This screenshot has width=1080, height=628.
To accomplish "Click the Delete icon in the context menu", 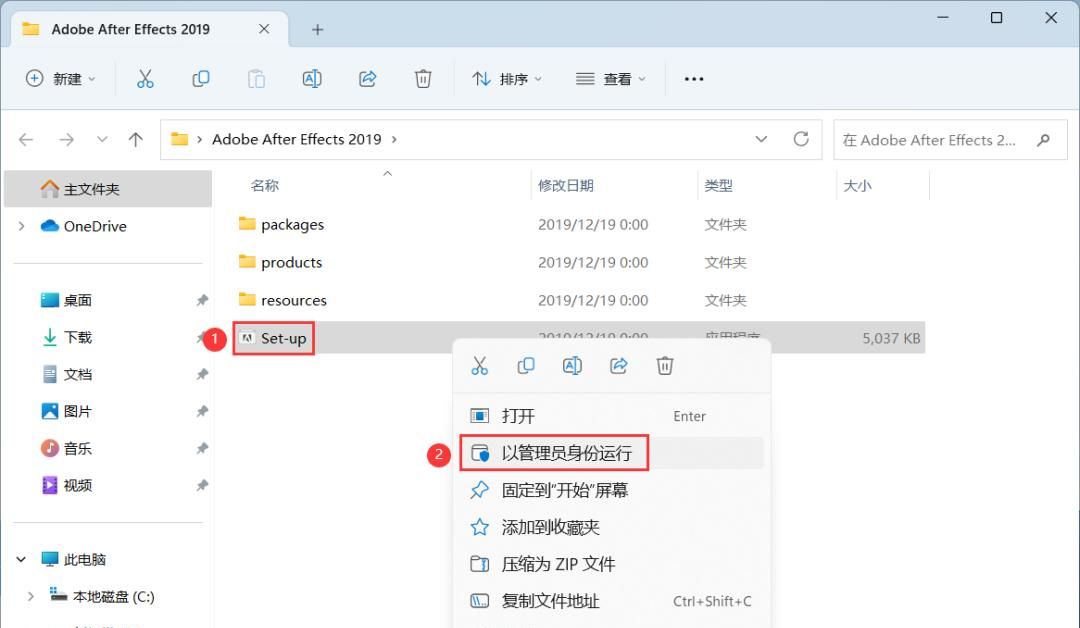I will pyautogui.click(x=665, y=365).
